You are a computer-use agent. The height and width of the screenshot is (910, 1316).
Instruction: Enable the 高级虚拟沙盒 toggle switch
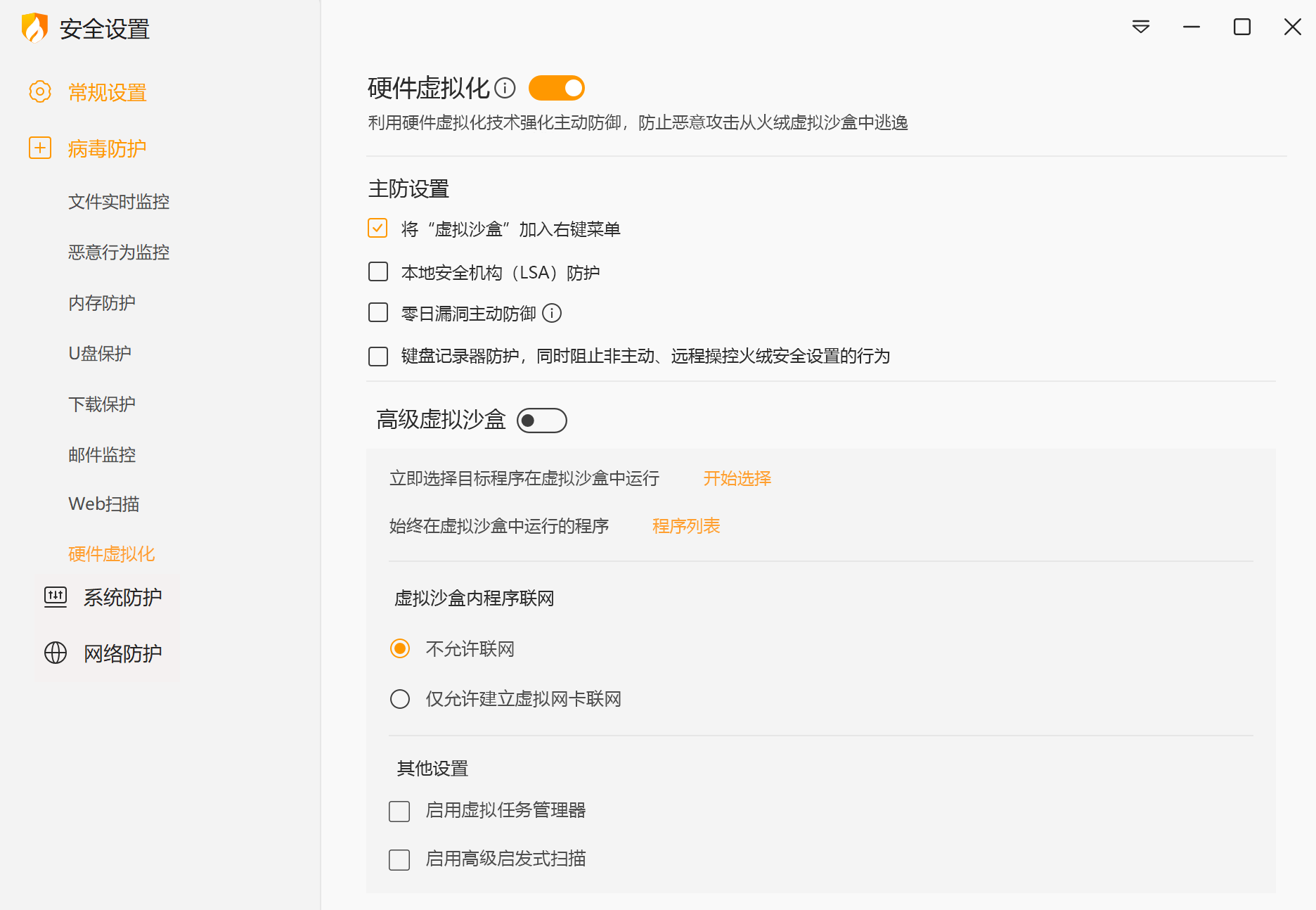tap(541, 421)
